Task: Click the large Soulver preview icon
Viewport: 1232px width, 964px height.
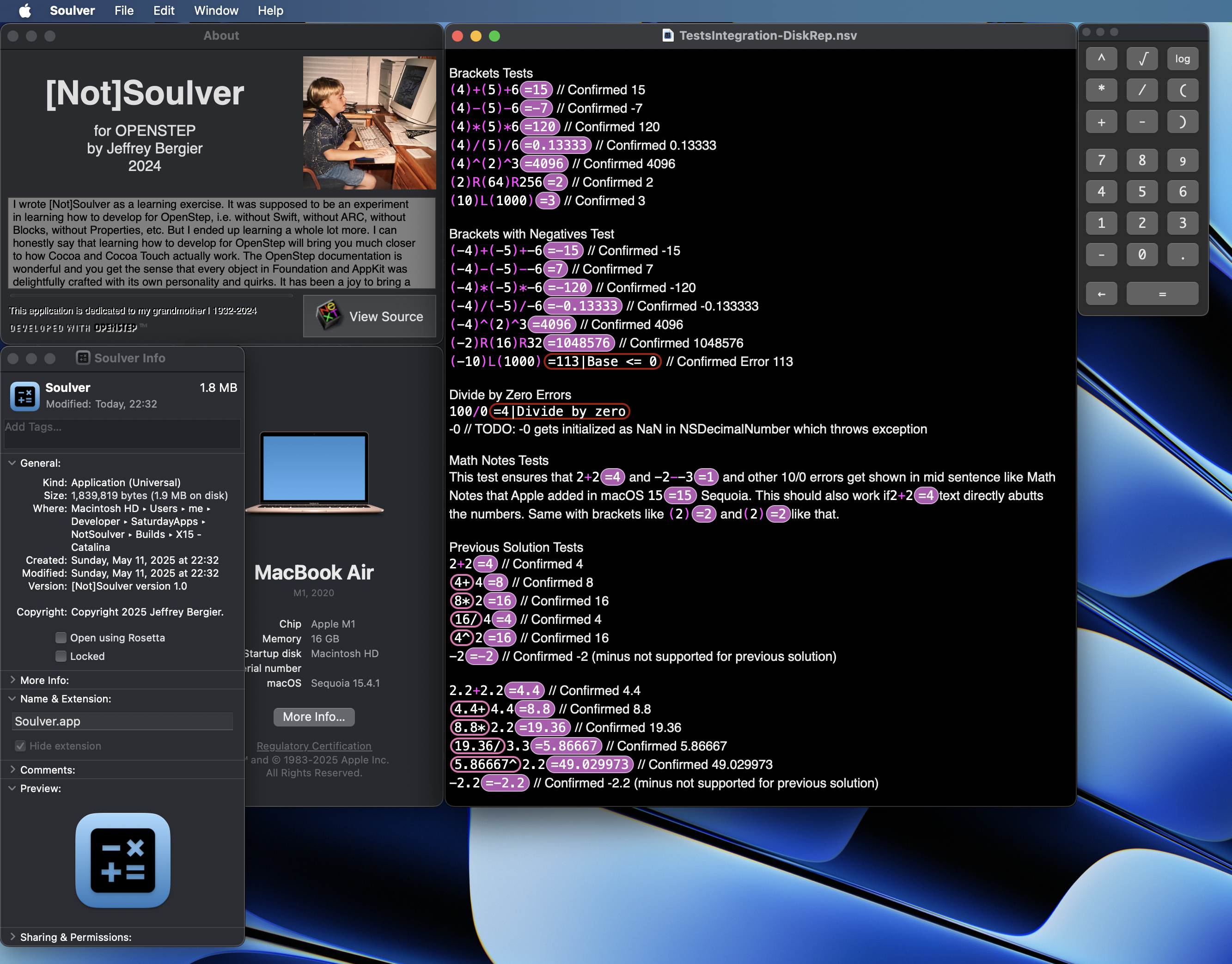Action: (122, 860)
